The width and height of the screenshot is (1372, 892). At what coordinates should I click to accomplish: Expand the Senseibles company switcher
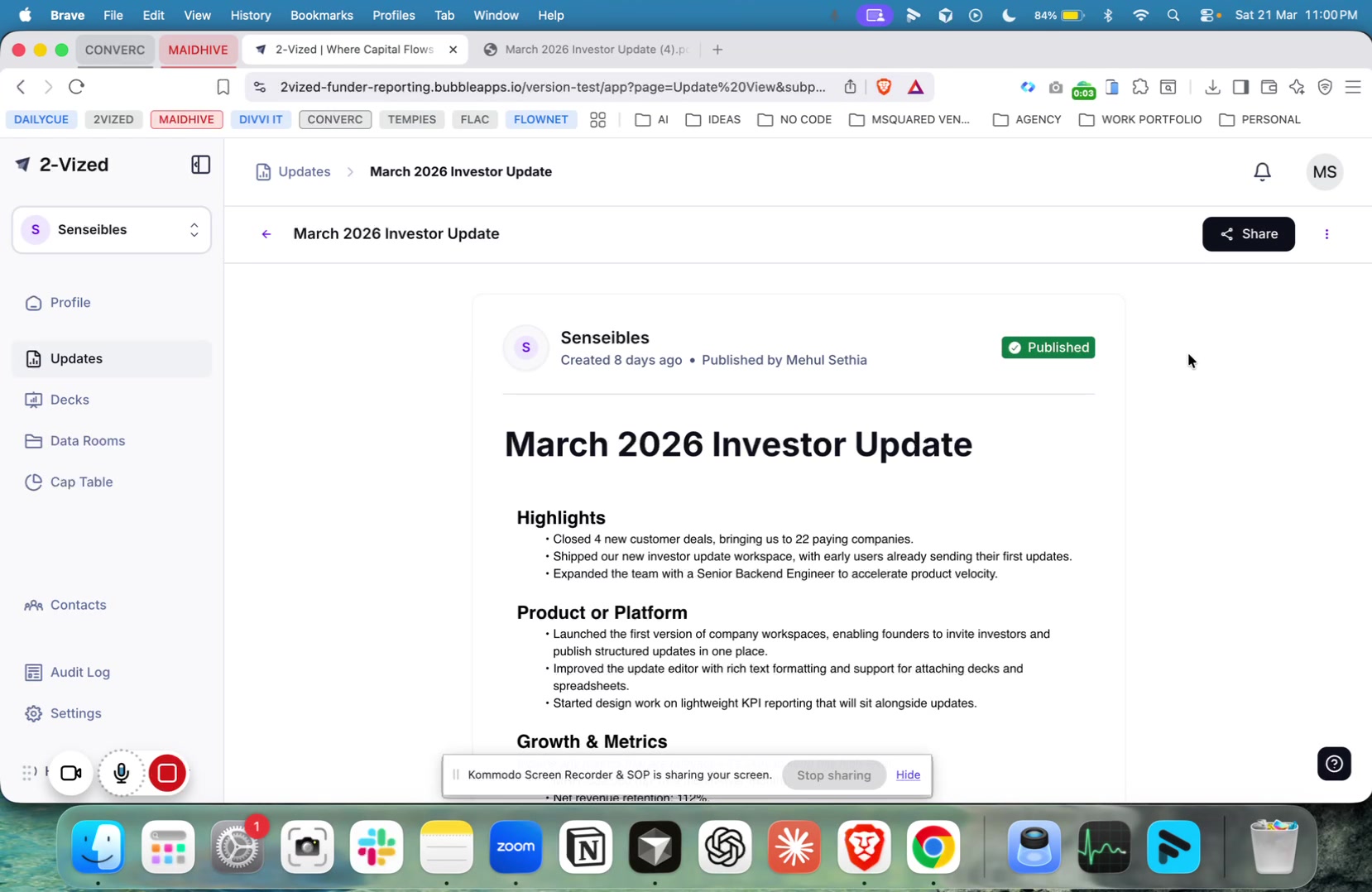coord(112,230)
